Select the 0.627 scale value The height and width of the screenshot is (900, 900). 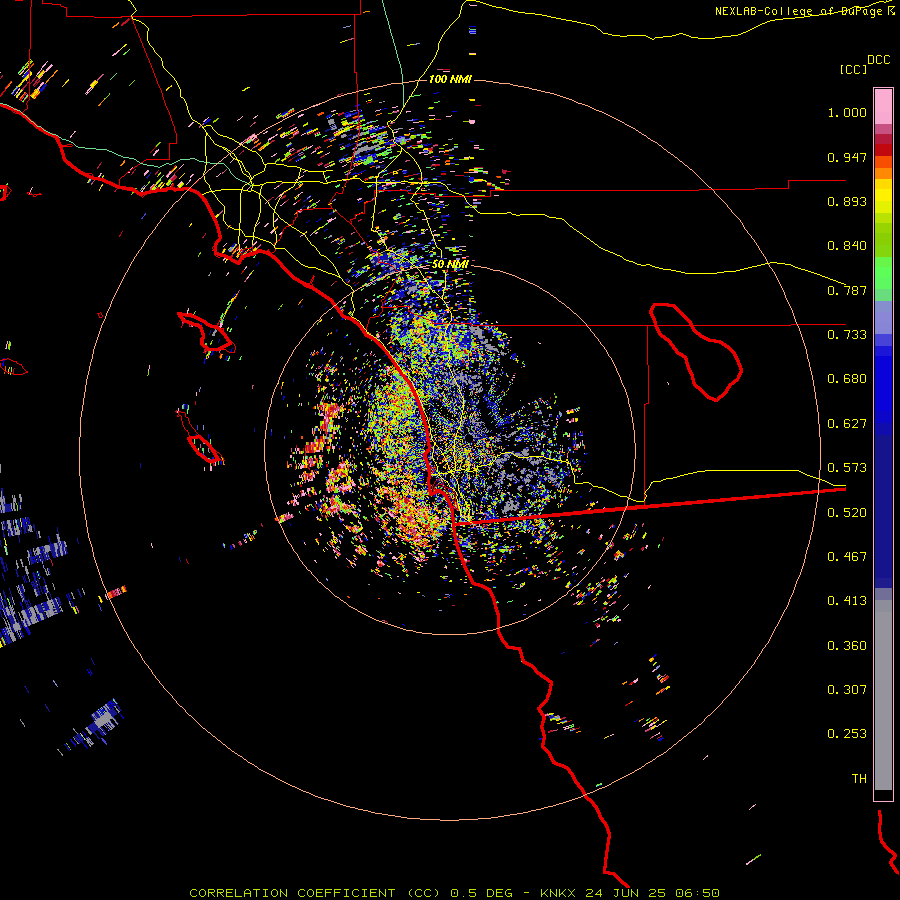847,424
